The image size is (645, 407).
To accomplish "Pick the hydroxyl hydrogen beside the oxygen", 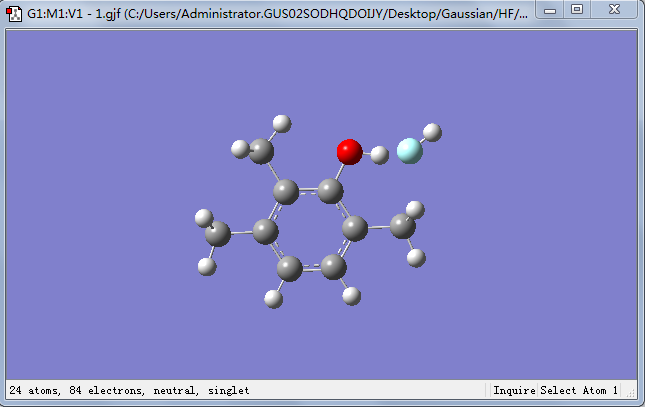I will [380, 155].
